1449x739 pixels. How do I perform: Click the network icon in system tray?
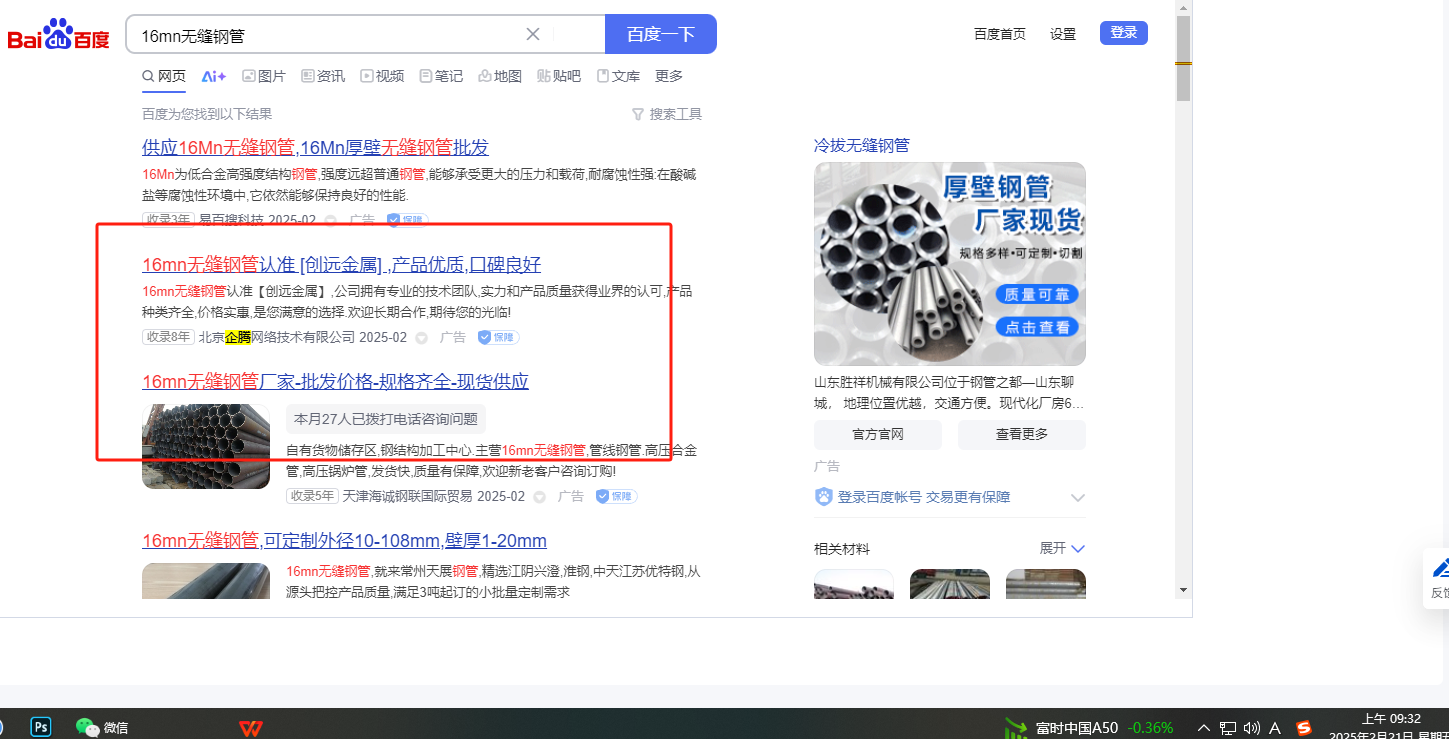point(1228,727)
